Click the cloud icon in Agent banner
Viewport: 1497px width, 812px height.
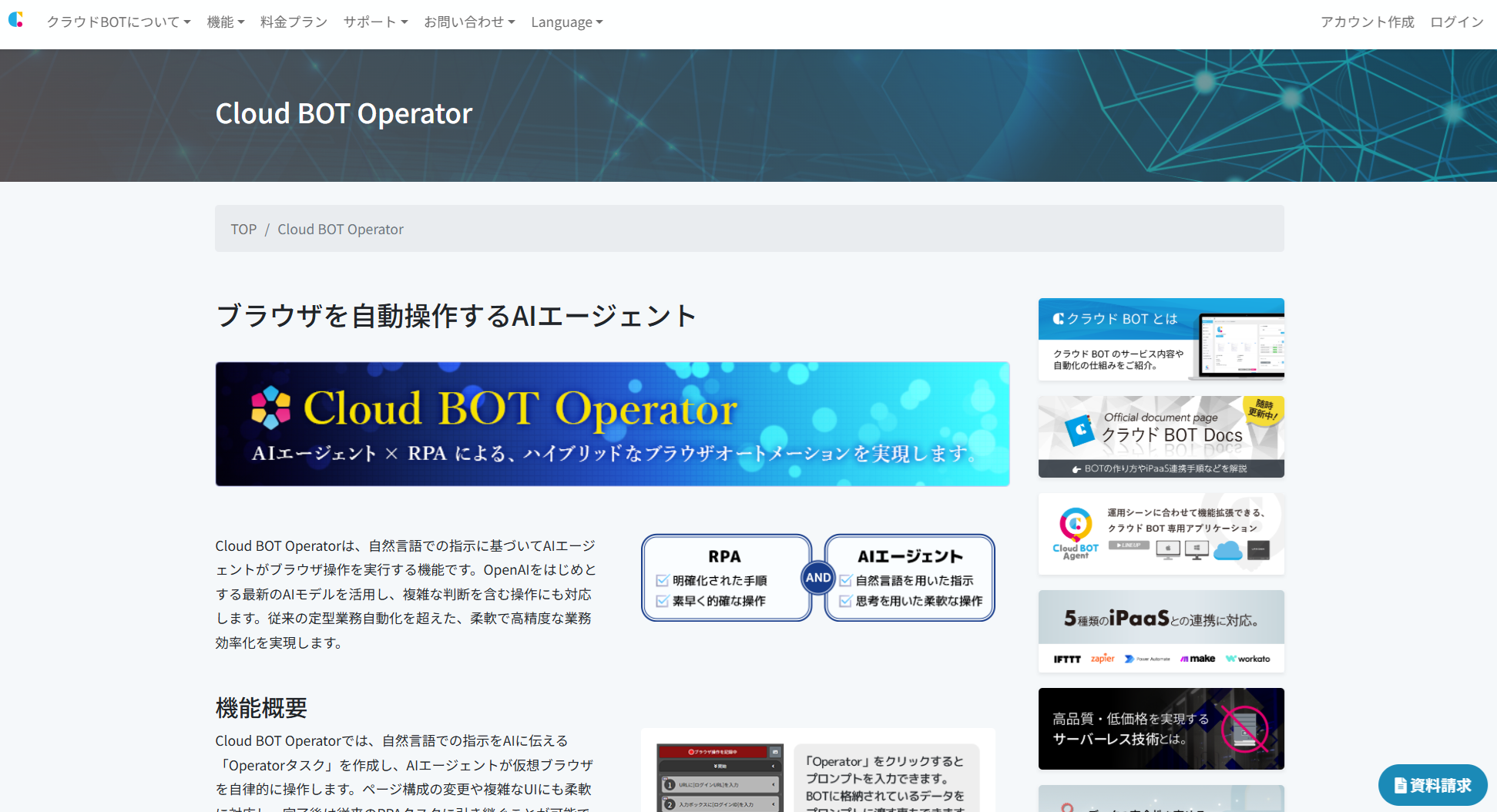click(x=1228, y=550)
